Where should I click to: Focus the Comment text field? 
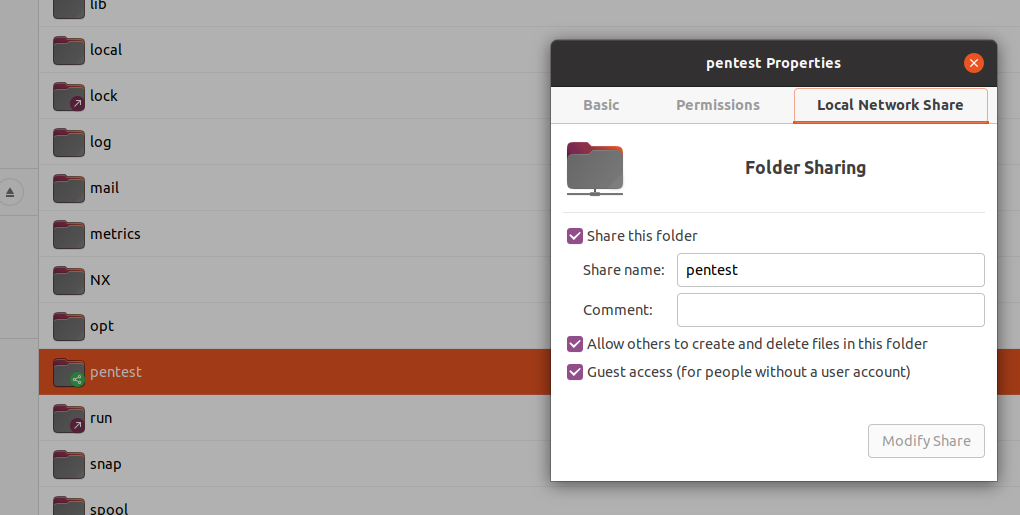click(x=831, y=310)
